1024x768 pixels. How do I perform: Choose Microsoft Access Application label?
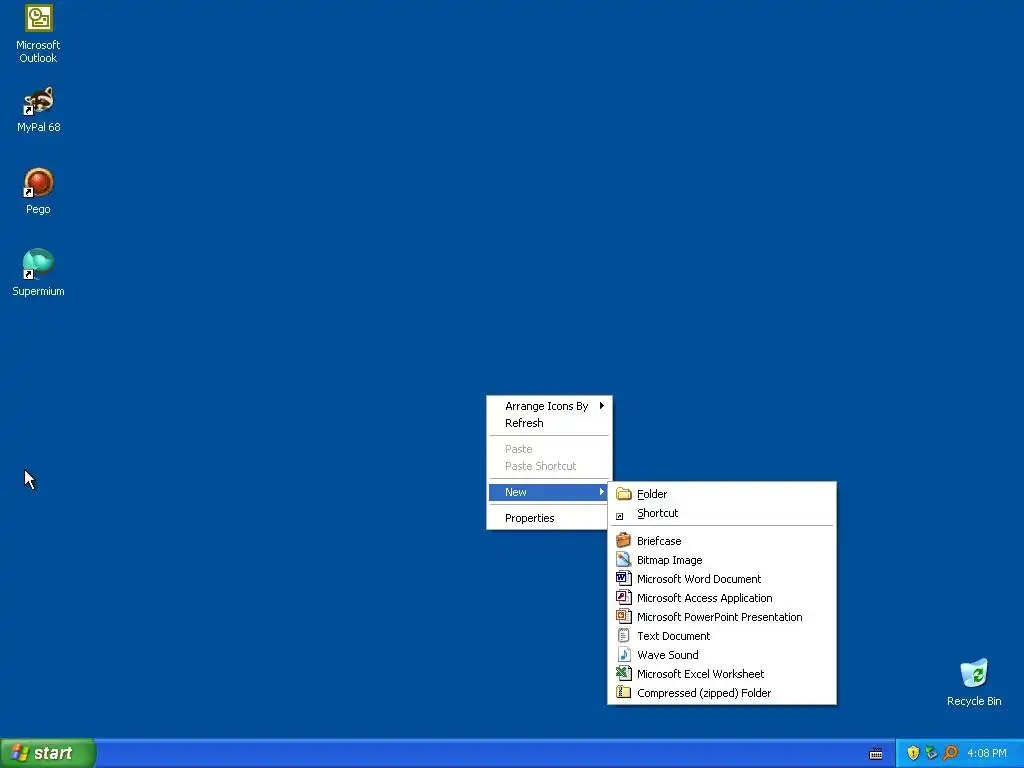(705, 598)
